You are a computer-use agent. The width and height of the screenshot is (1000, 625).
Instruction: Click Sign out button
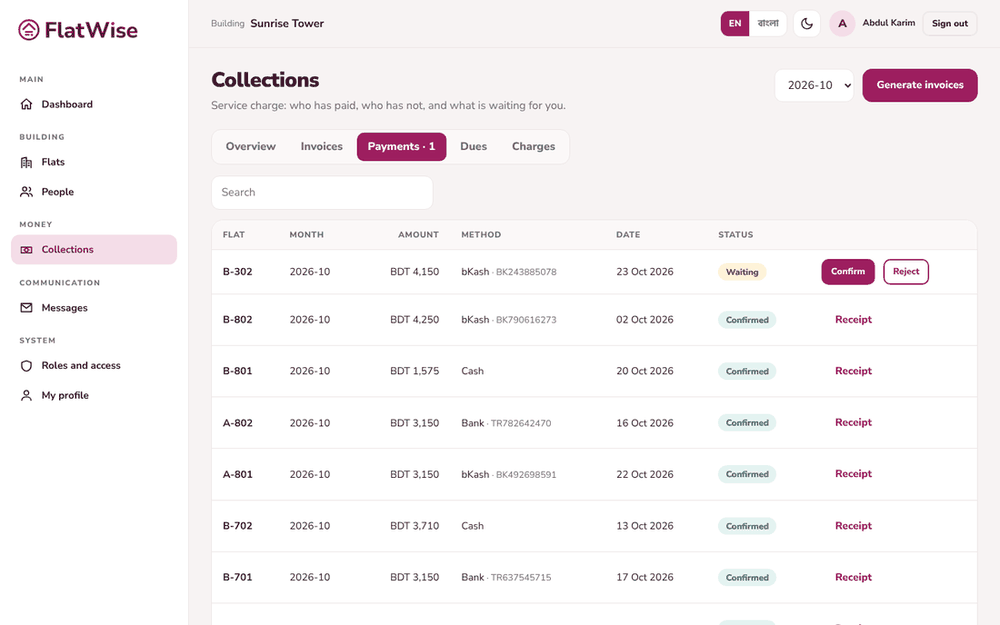coord(950,24)
